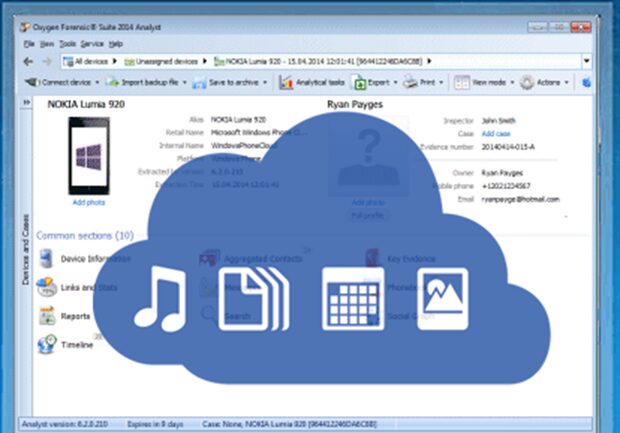Click the Print toolbar icon
Screen dimensions: 620x433
click(410, 82)
